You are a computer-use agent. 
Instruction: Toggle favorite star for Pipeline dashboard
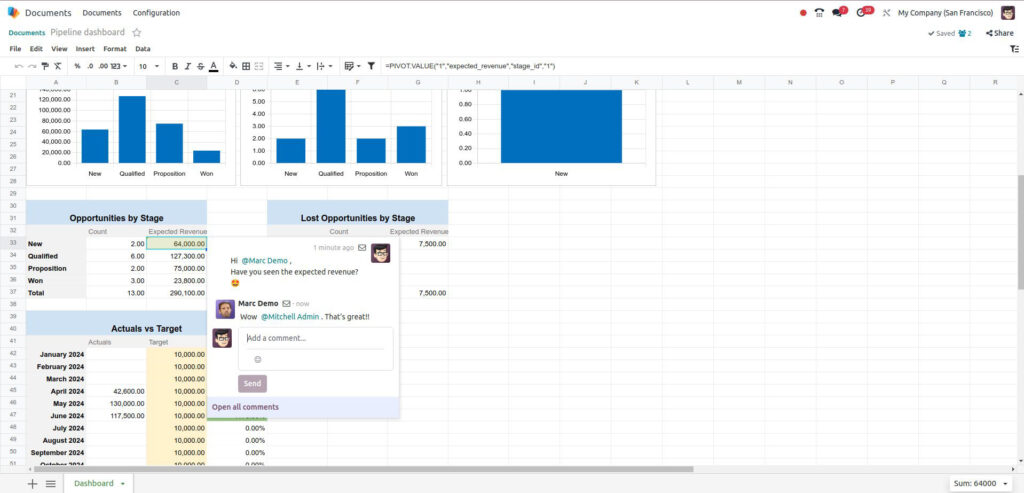(137, 33)
